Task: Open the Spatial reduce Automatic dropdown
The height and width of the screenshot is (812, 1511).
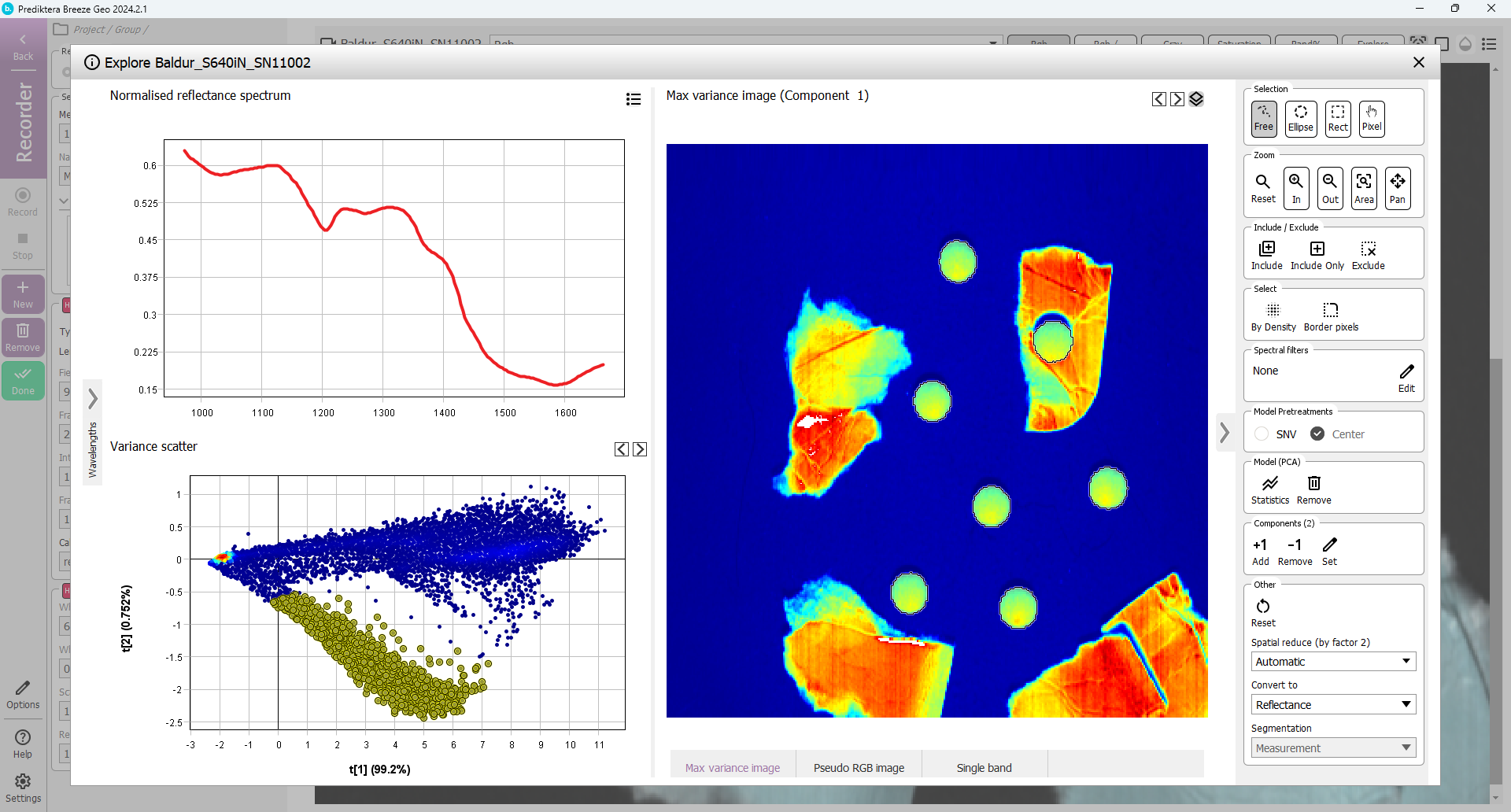Action: click(x=1333, y=662)
